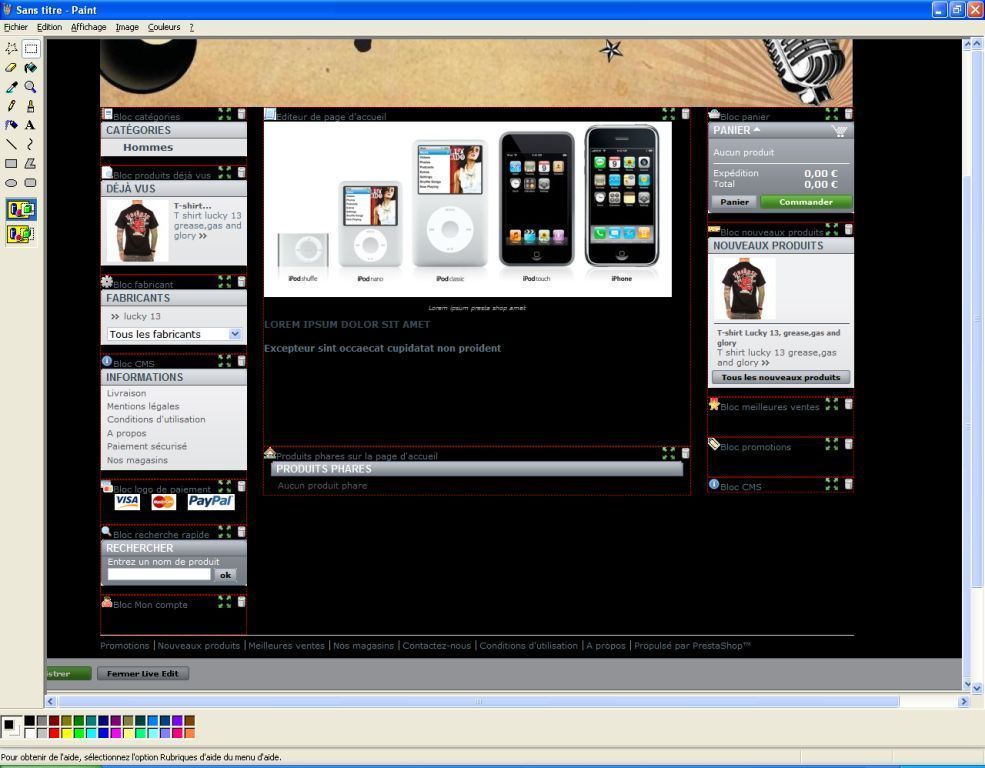Select the Rounded rectangle tool
This screenshot has width=985, height=768.
pos(30,183)
